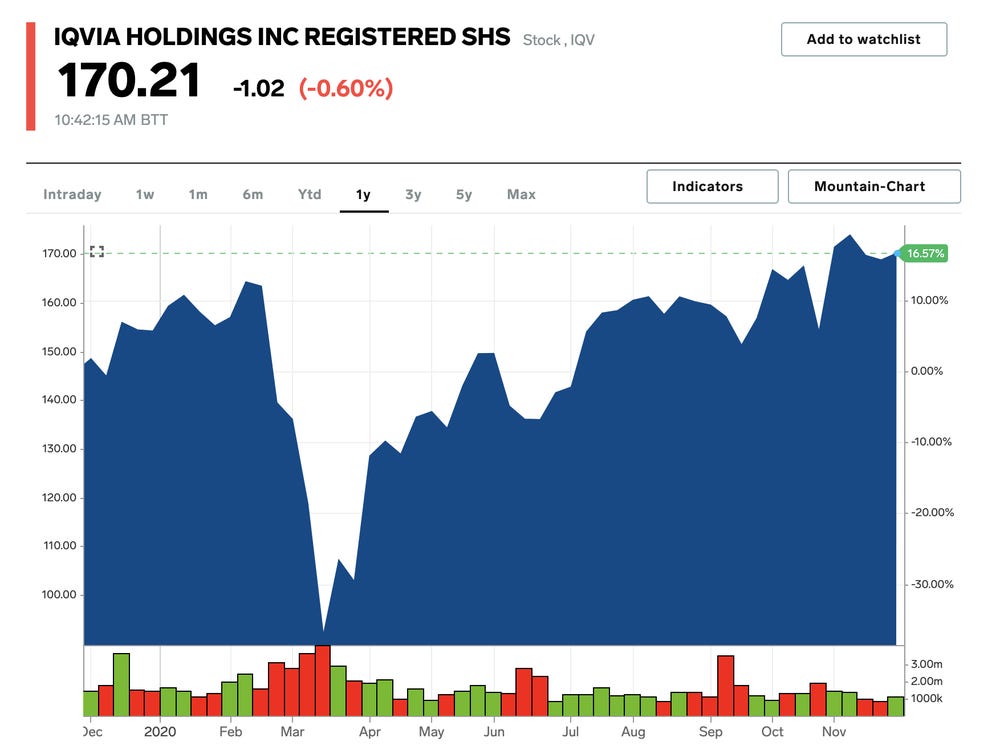This screenshot has width=1000, height=750.
Task: Click the 130.00 price axis label
Action: (x=59, y=448)
